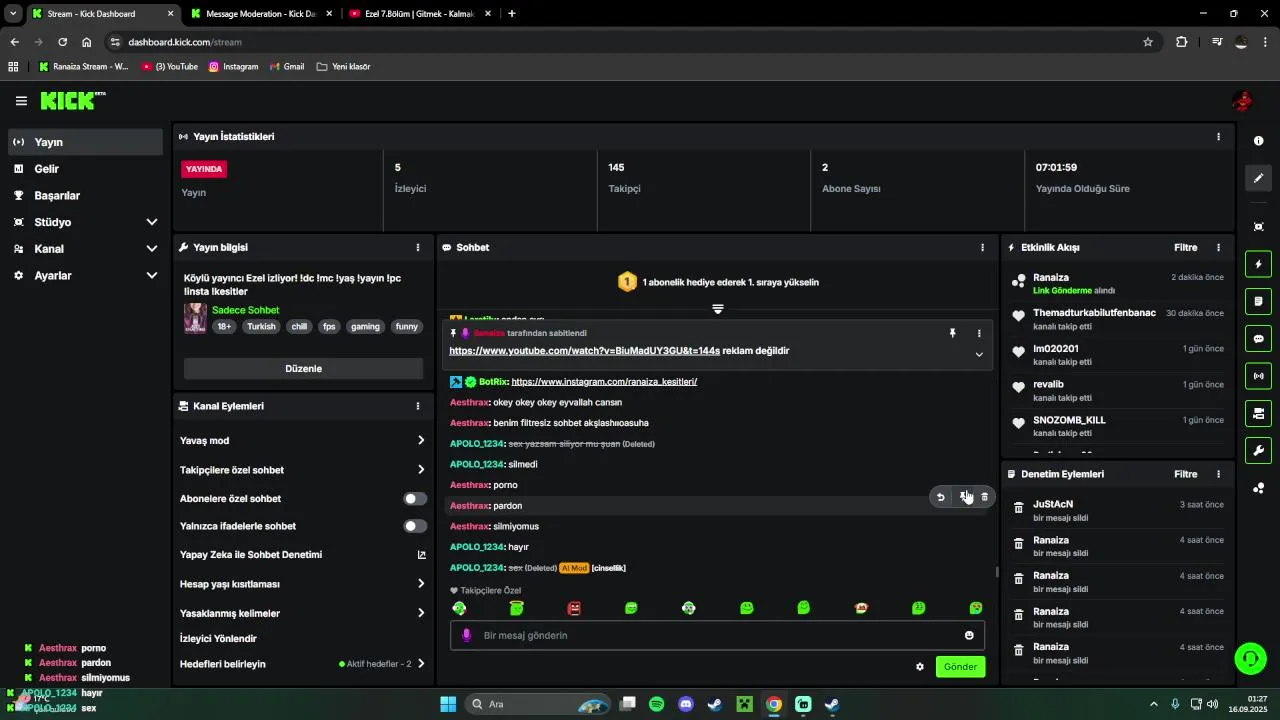Viewport: 1280px width, 720px height.
Task: Click the info icon in right sidebar
Action: pyautogui.click(x=1259, y=141)
